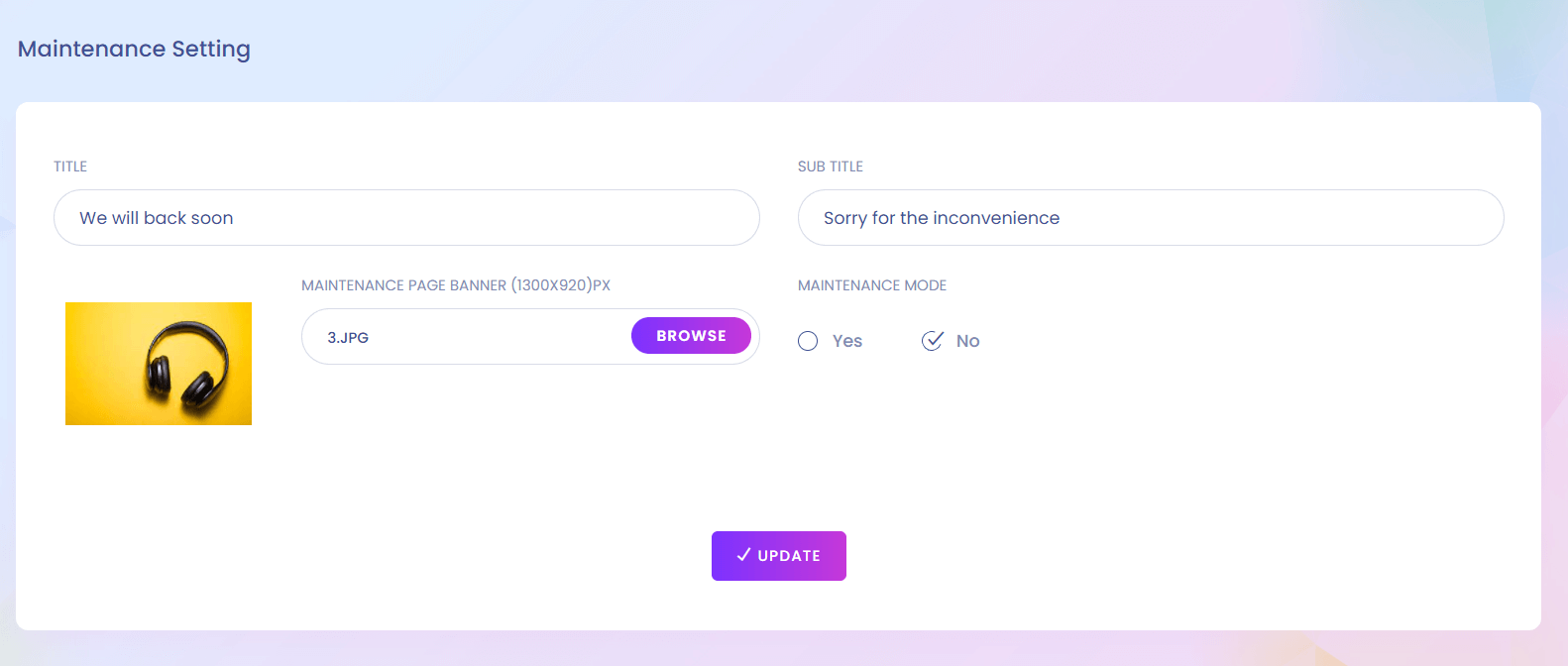Click the "UPDATE" text on the purple button
The height and width of the screenshot is (666, 1568).
789,556
